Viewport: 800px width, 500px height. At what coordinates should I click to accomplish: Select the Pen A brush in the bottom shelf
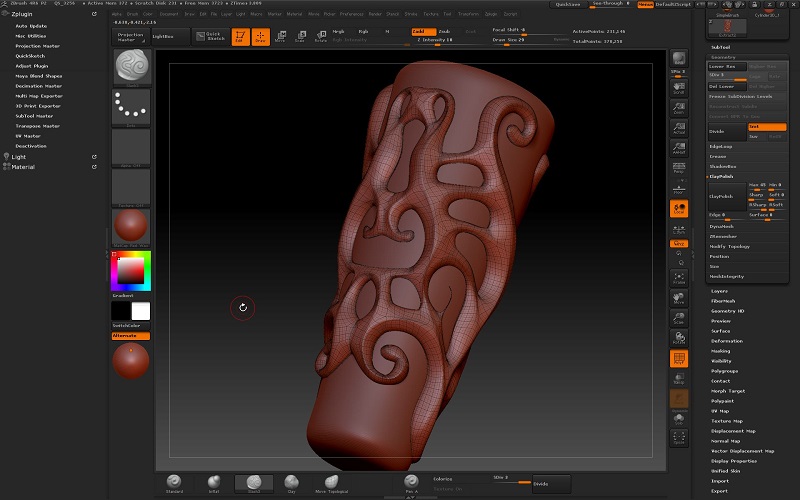(411, 484)
